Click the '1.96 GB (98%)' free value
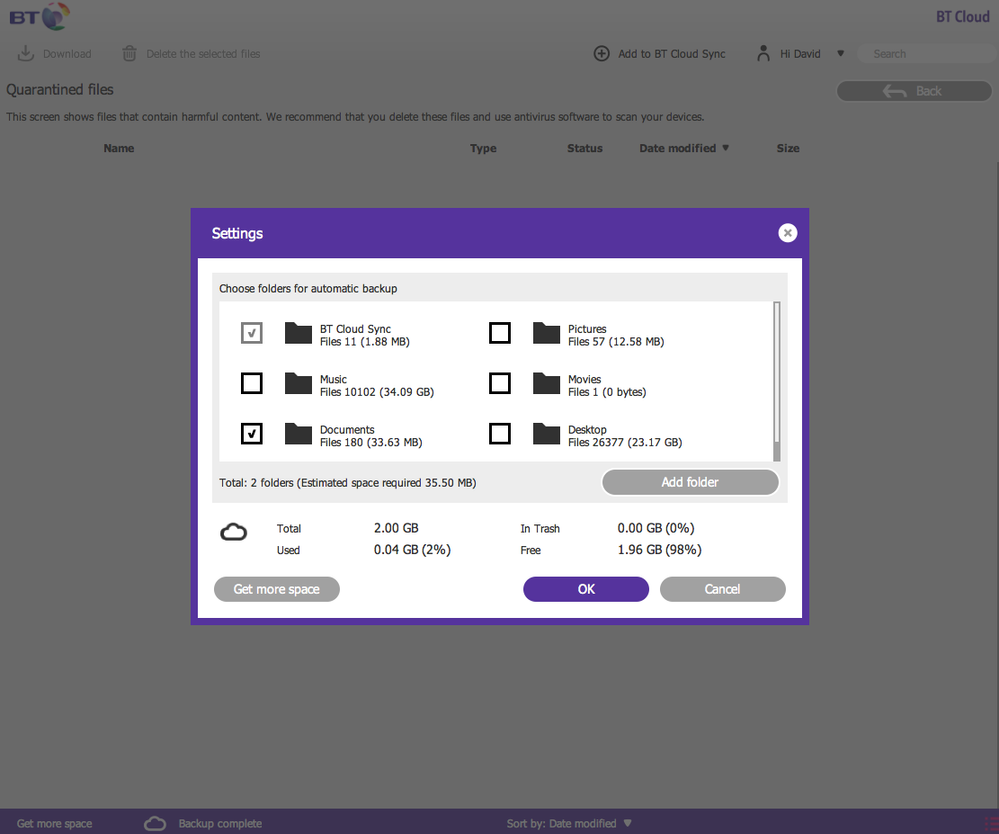The height and width of the screenshot is (834, 999). [x=659, y=549]
